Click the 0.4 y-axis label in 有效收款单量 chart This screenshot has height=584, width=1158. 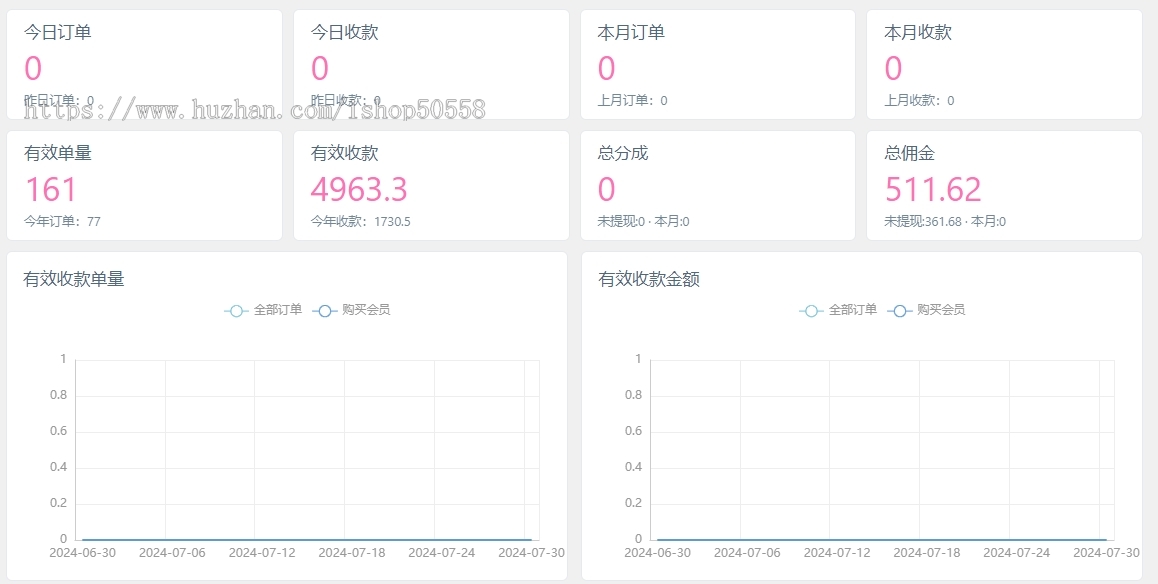(x=58, y=467)
